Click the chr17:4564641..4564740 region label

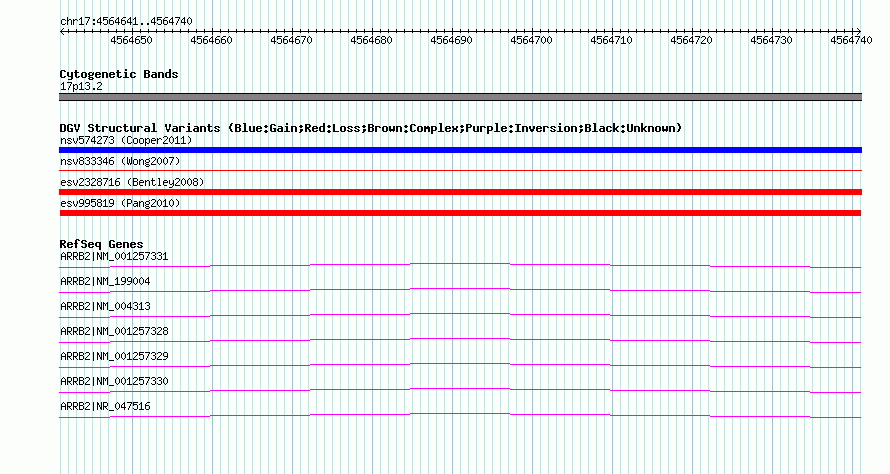[x=126, y=21]
